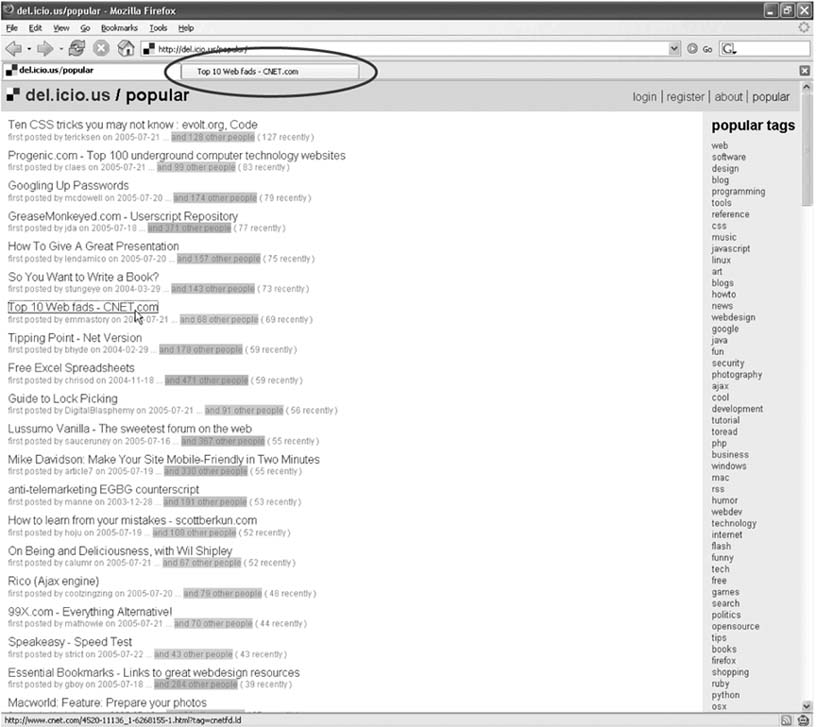Click the del.icio.us logo in page header

click(x=14, y=96)
